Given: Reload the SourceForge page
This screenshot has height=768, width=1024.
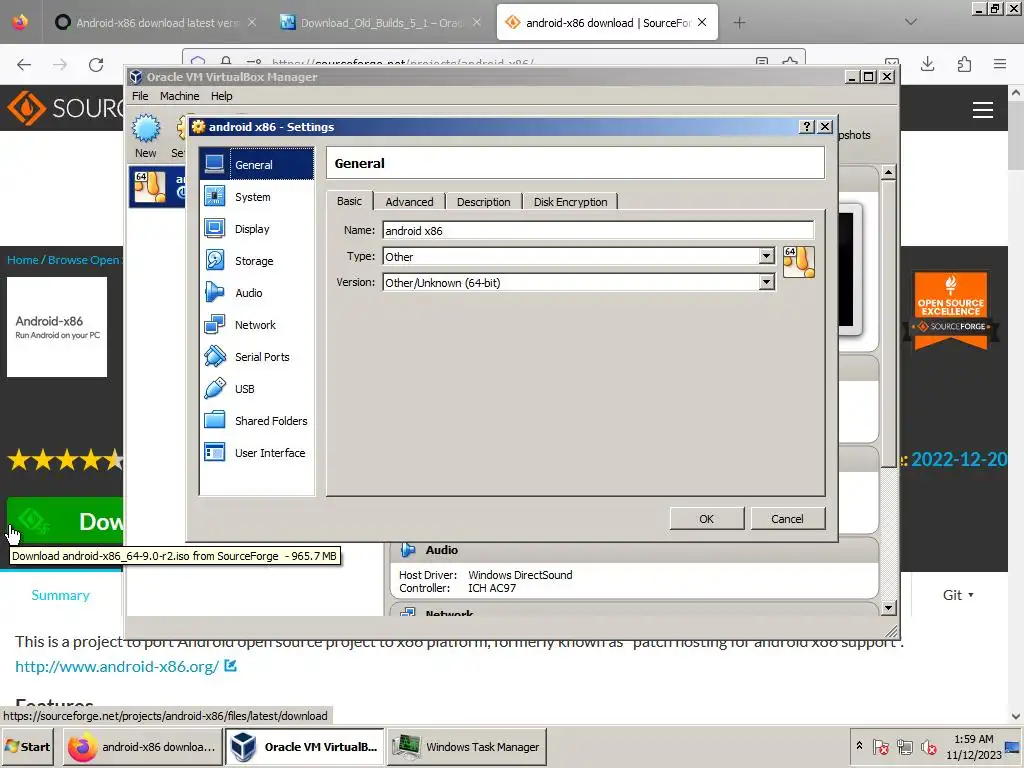Looking at the screenshot, I should pyautogui.click(x=96, y=64).
